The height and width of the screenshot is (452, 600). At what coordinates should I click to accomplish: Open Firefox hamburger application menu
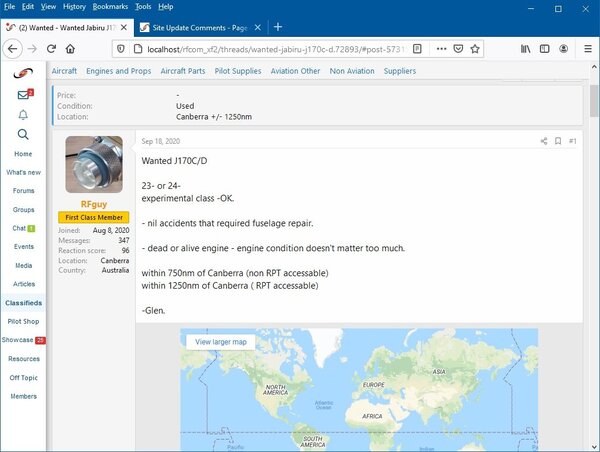[588, 48]
